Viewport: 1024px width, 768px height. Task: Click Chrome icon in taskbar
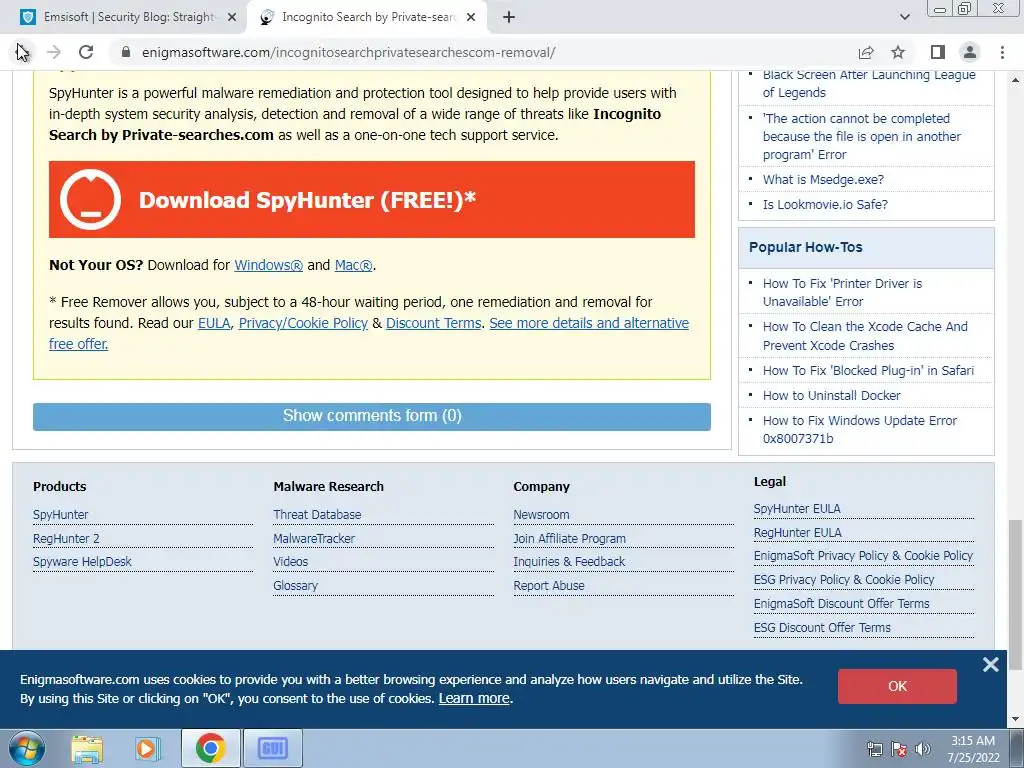tap(210, 748)
